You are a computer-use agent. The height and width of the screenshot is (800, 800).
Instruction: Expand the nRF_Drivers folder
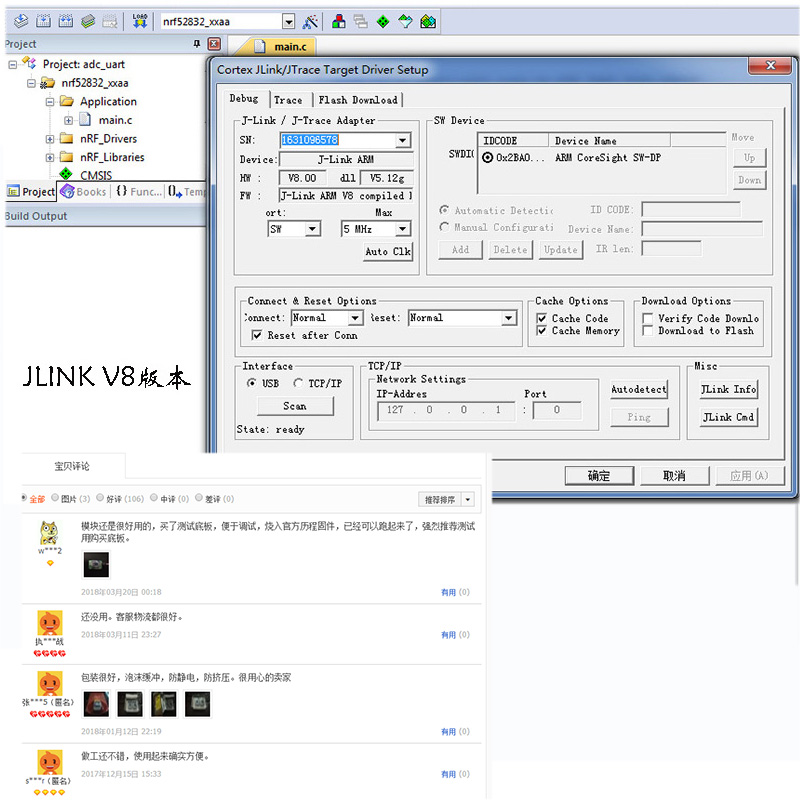(49, 139)
